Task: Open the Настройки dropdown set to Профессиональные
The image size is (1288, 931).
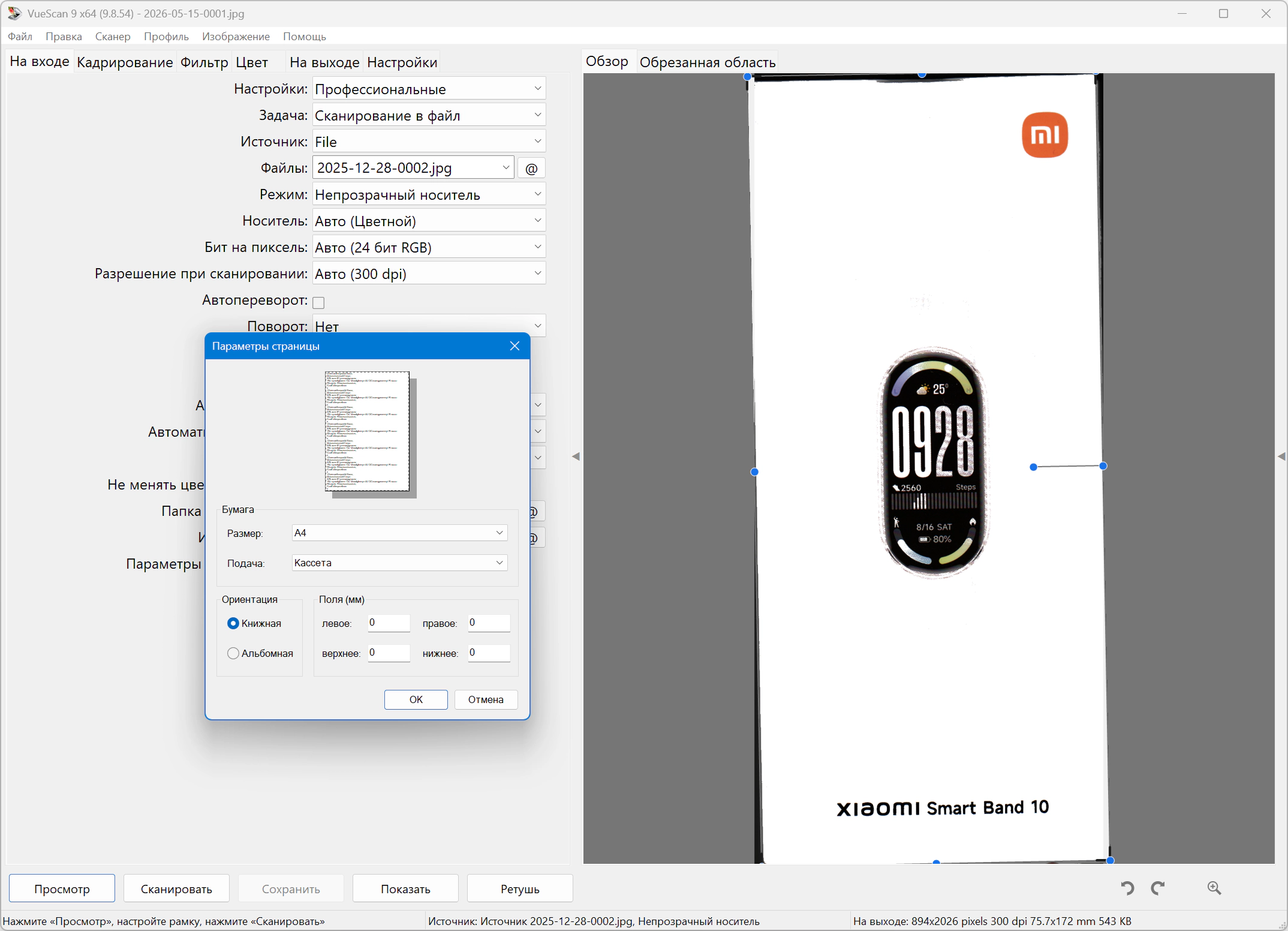Action: pos(429,89)
